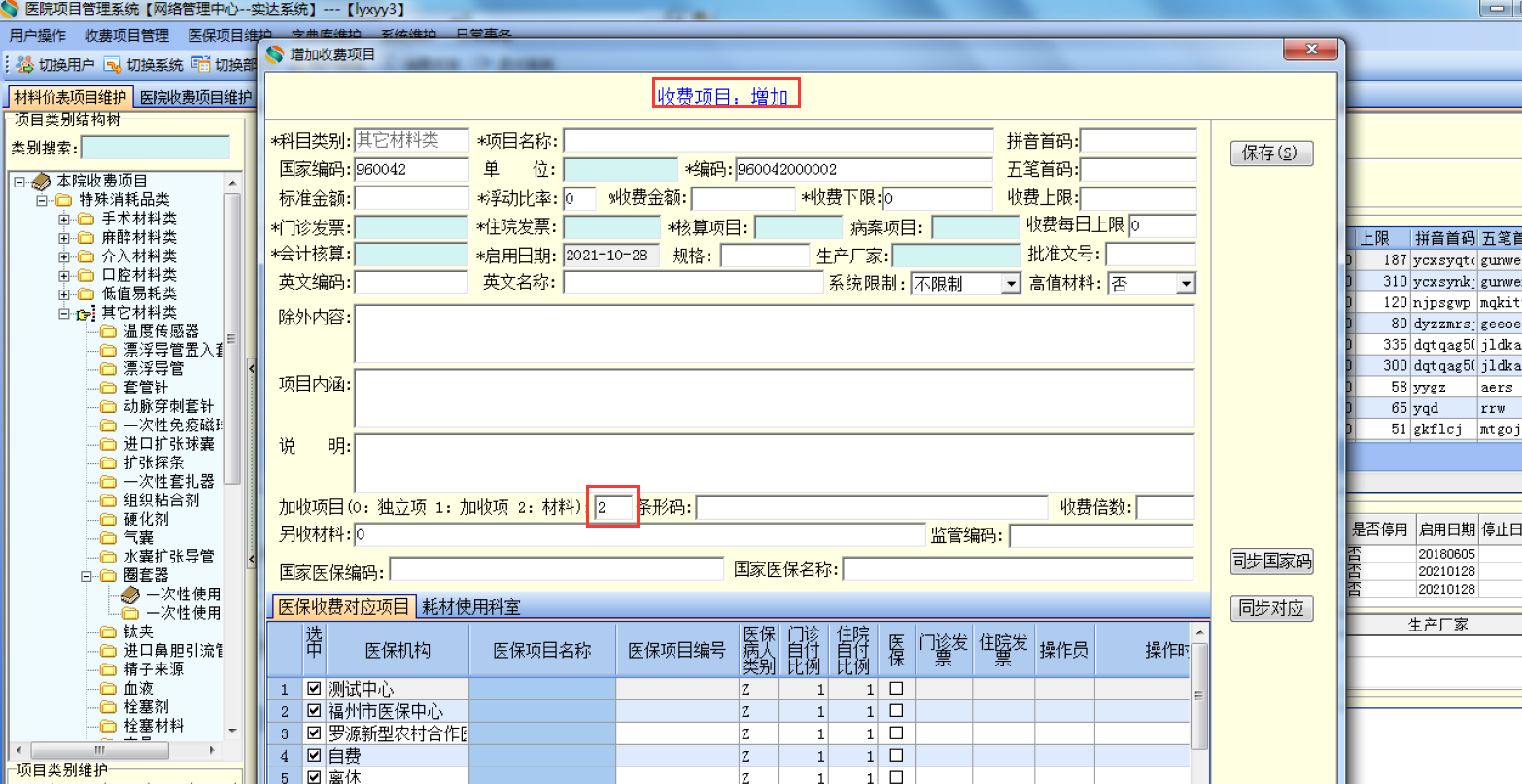The width and height of the screenshot is (1522, 784).
Task: Uncheck the 选中 box for 自费
Action: click(314, 756)
